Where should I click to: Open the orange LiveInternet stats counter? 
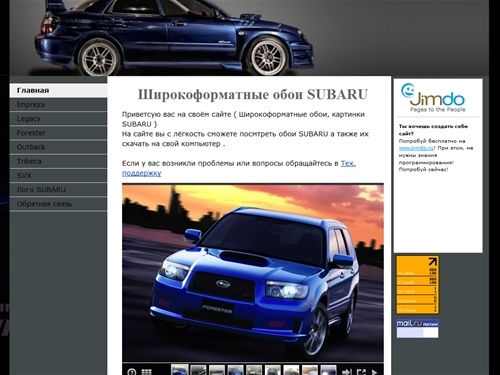tap(418, 285)
